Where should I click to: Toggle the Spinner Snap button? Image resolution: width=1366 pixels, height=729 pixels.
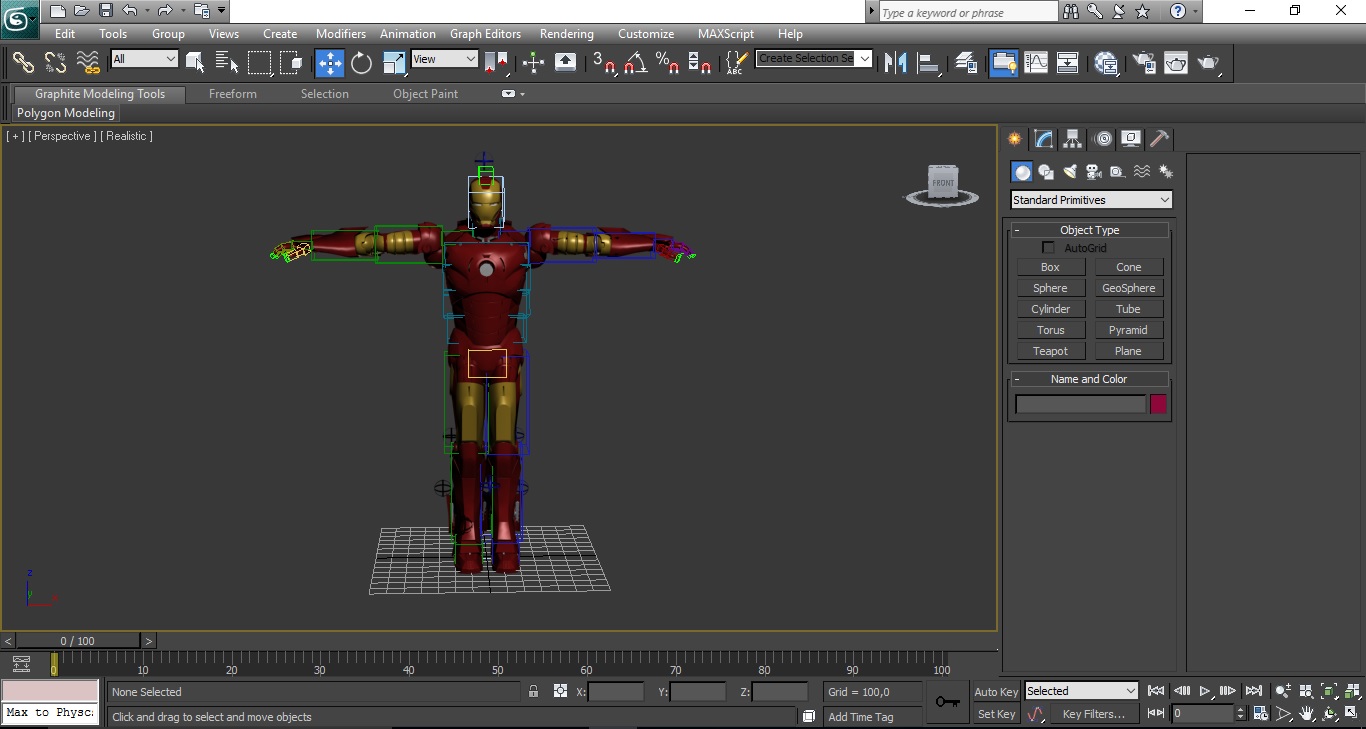click(700, 62)
